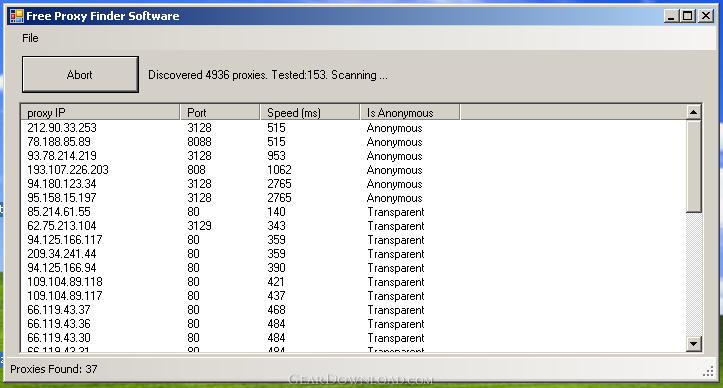The height and width of the screenshot is (388, 723).
Task: Sort by the Port column header
Action: [220, 113]
